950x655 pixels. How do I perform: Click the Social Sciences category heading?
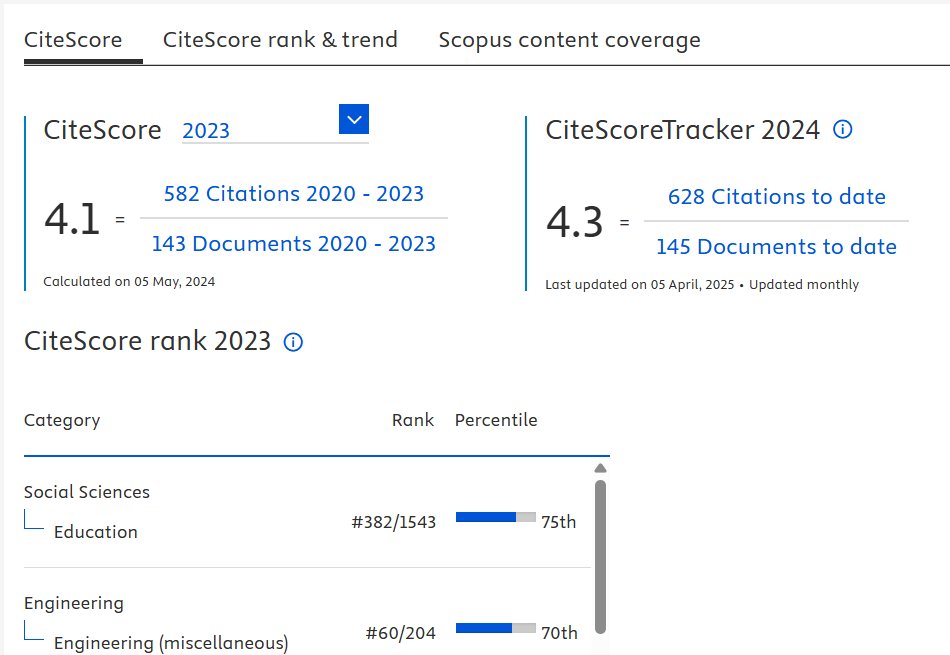point(87,492)
